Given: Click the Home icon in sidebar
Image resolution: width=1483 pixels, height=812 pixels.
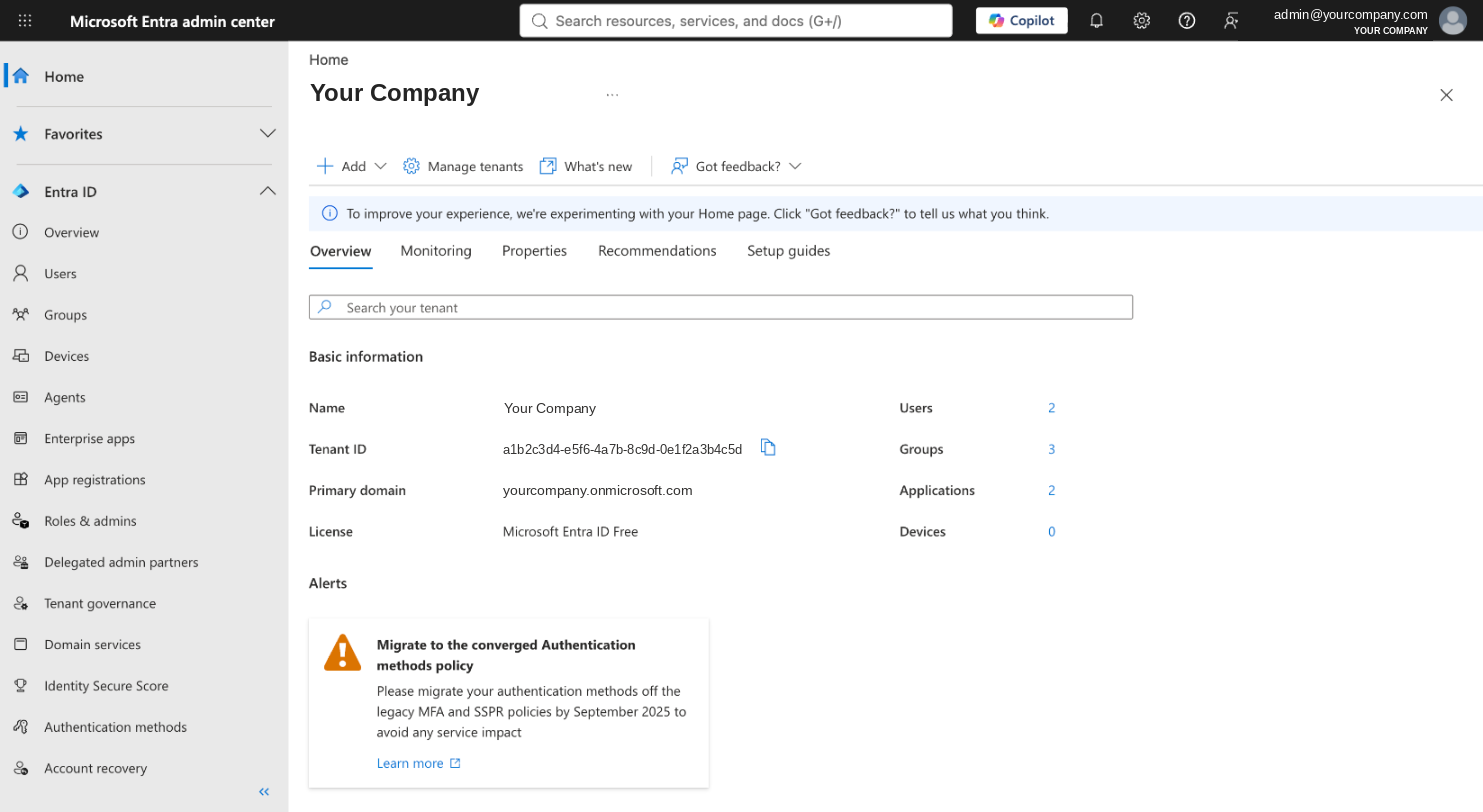Looking at the screenshot, I should point(20,76).
